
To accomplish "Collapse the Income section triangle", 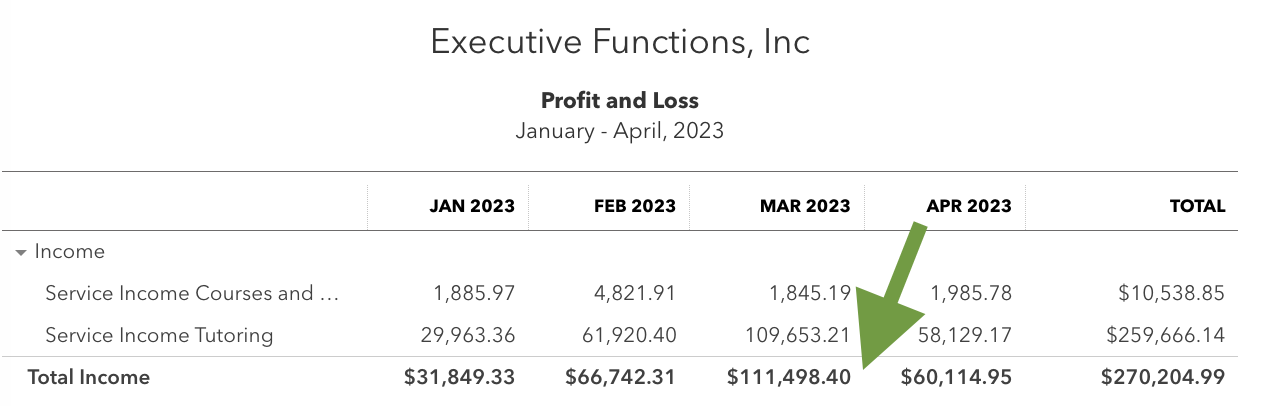I will [x=20, y=253].
